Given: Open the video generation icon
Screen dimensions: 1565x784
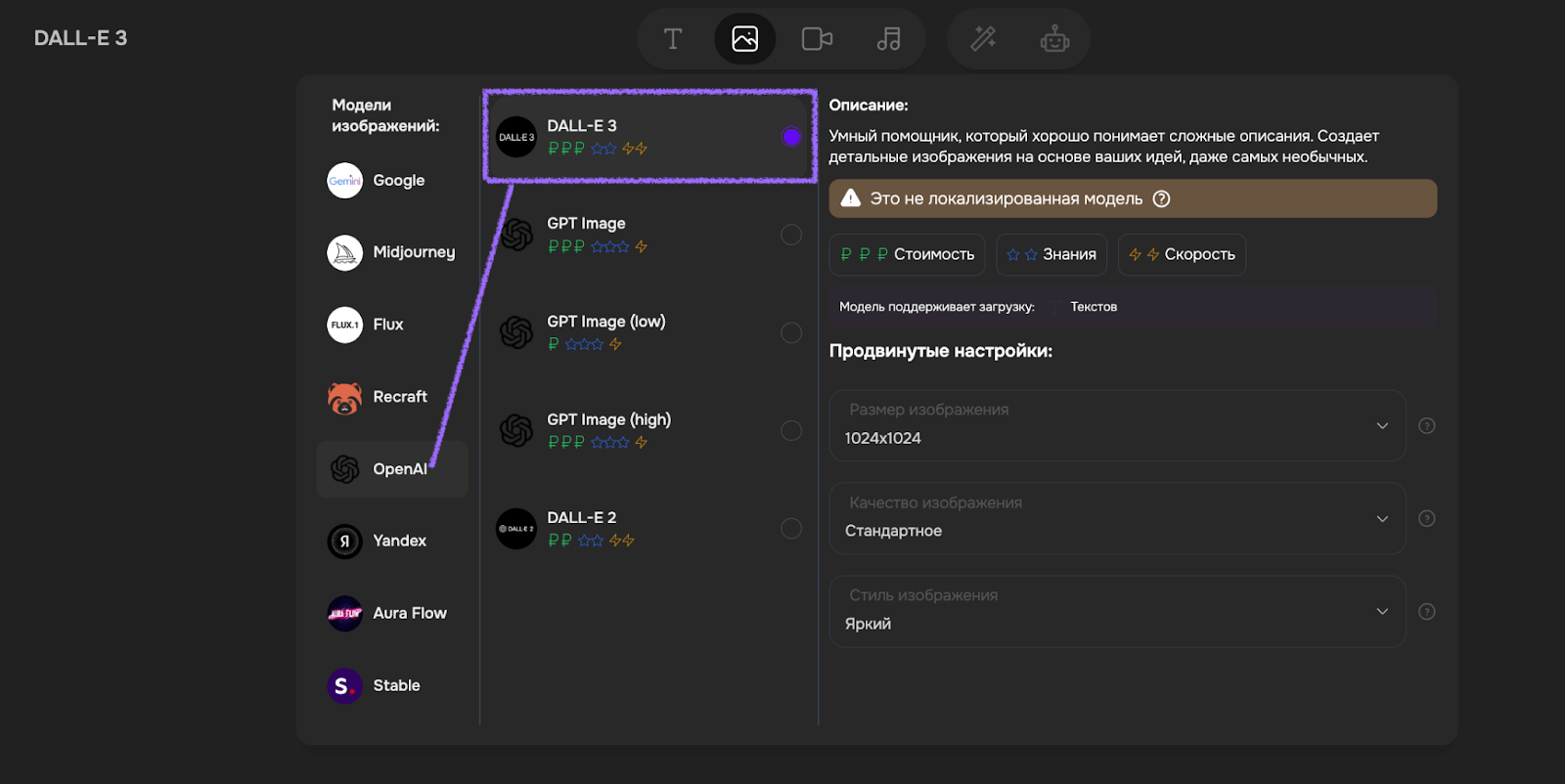Looking at the screenshot, I should (817, 39).
